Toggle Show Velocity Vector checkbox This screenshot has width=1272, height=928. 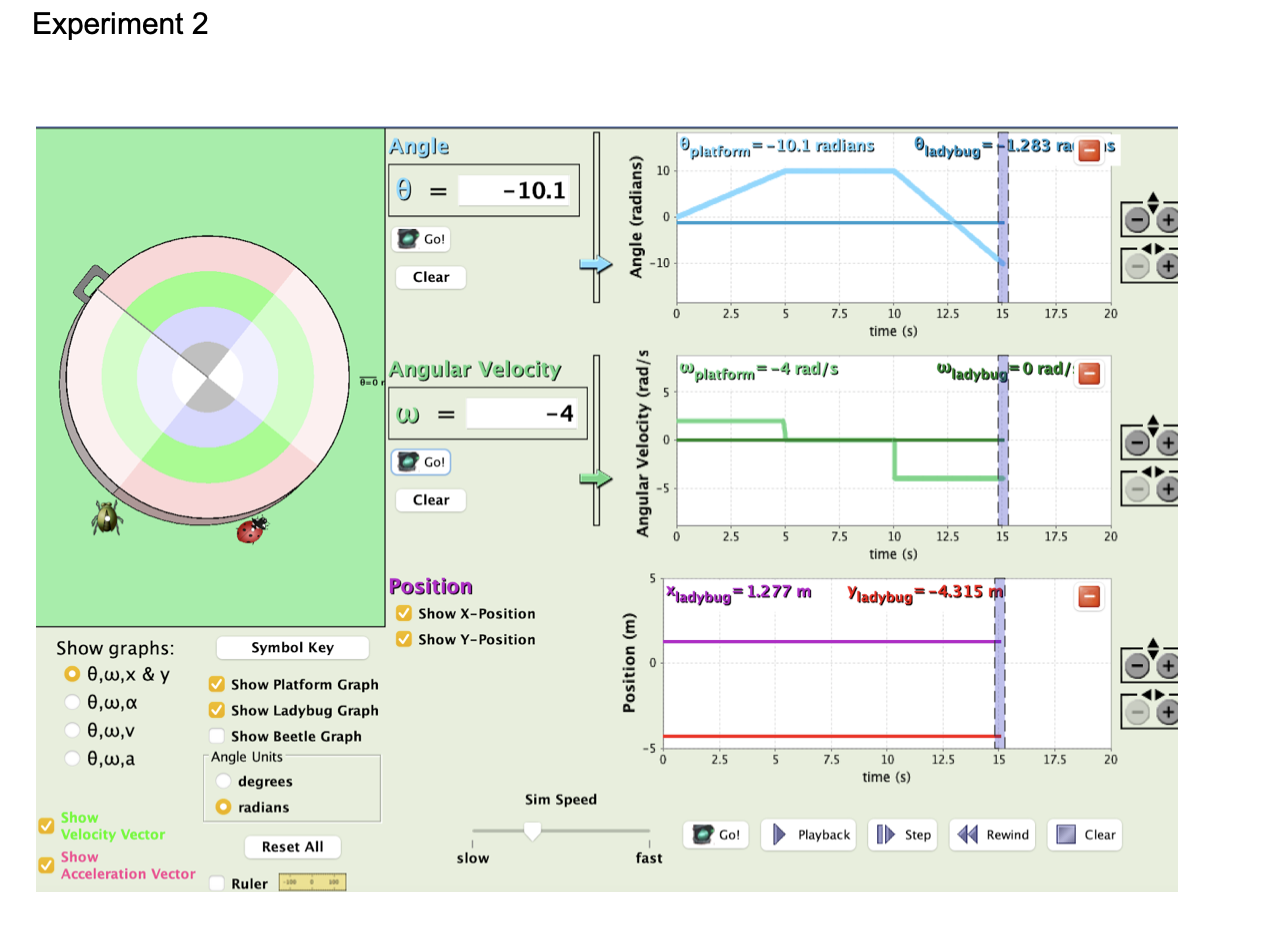pyautogui.click(x=45, y=826)
